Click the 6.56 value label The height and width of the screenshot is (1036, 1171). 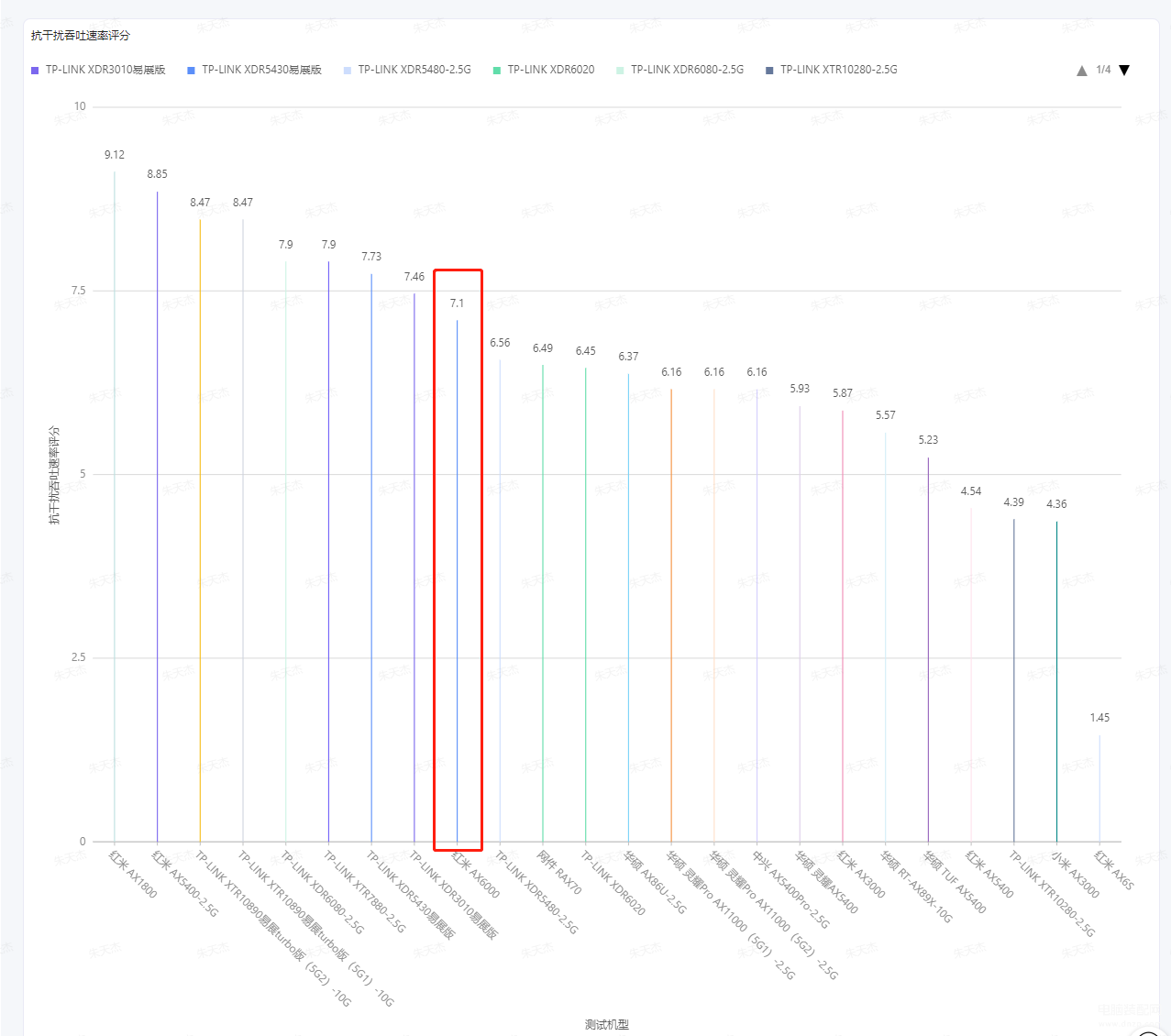(500, 343)
